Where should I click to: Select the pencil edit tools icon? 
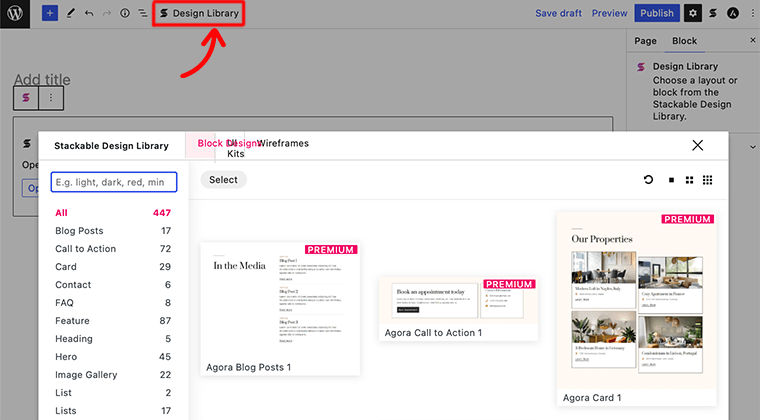tap(71, 13)
